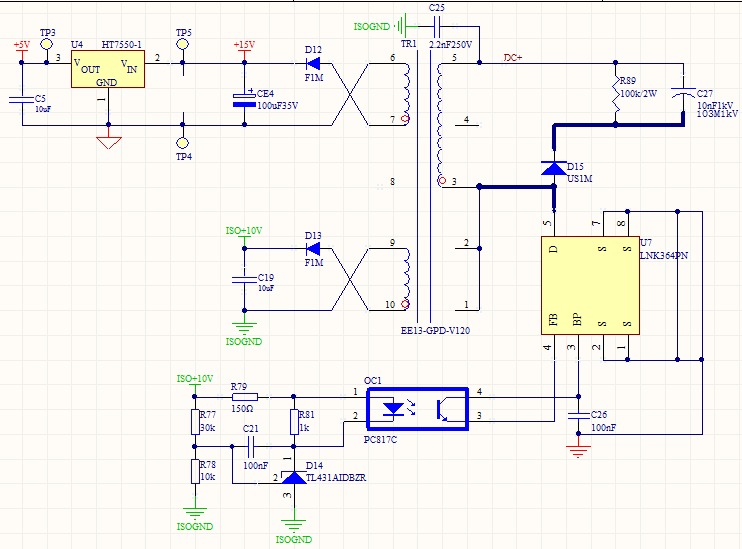Image resolution: width=742 pixels, height=549 pixels.
Task: Click the 103M1kV text near C27
Action: pos(717,114)
